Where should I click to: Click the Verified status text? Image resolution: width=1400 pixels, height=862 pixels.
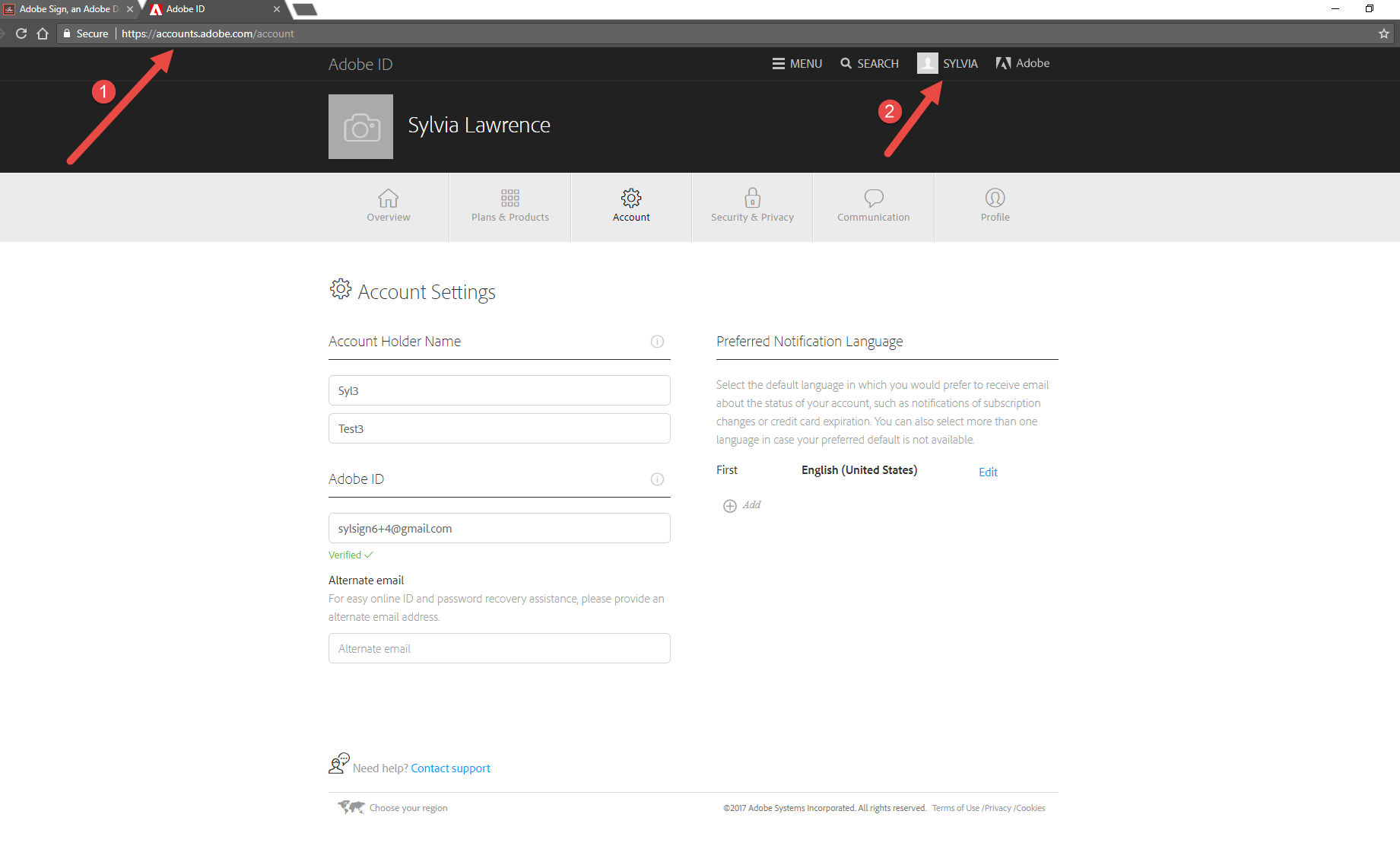(351, 555)
